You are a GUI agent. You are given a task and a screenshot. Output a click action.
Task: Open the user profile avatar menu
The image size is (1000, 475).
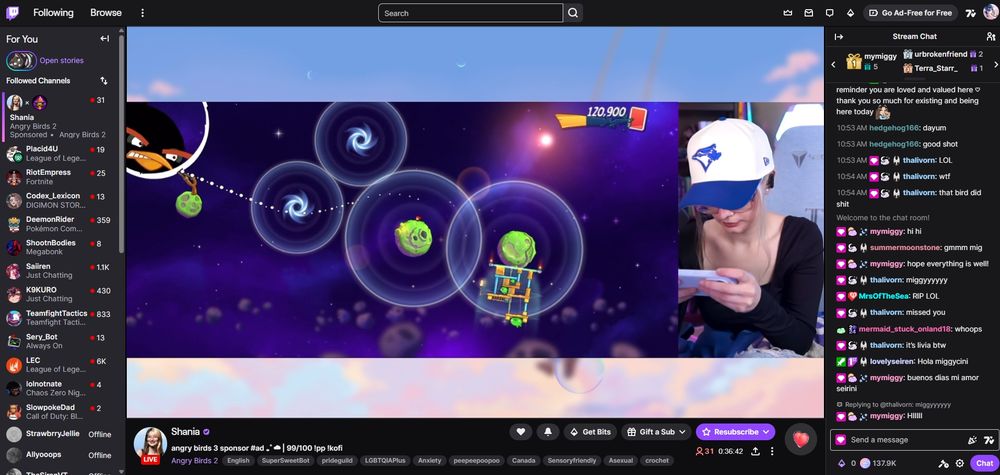tap(990, 13)
